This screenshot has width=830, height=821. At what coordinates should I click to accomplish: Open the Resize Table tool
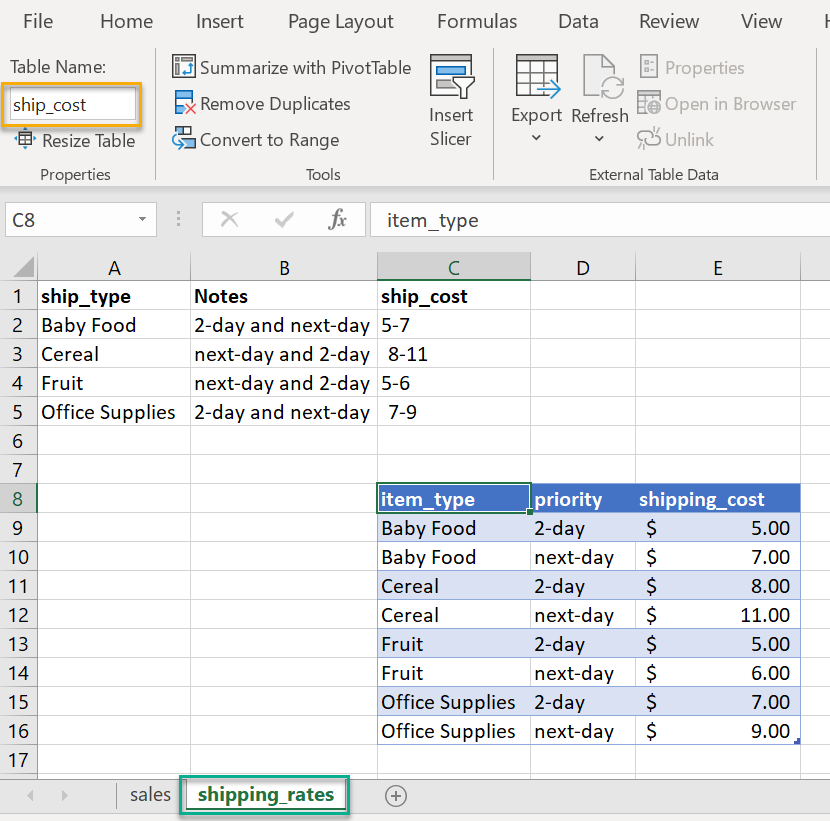pos(75,140)
